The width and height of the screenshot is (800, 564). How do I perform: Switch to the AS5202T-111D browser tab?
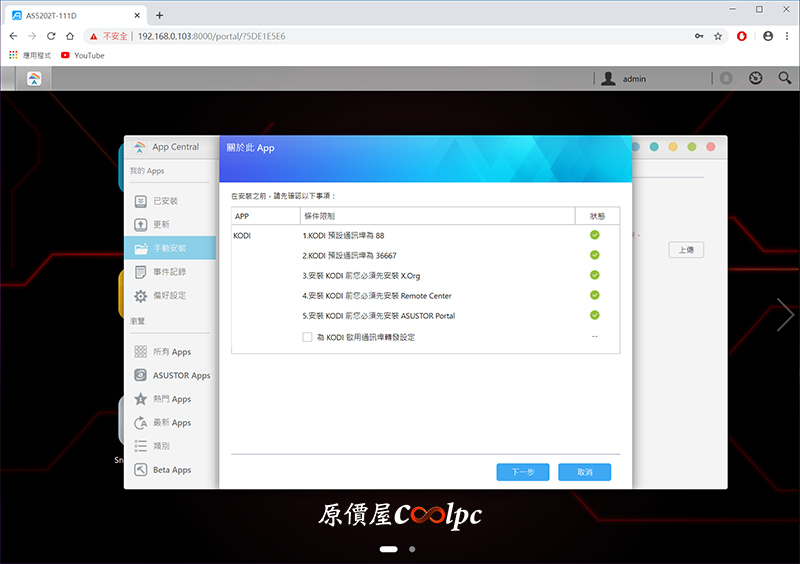pos(76,15)
